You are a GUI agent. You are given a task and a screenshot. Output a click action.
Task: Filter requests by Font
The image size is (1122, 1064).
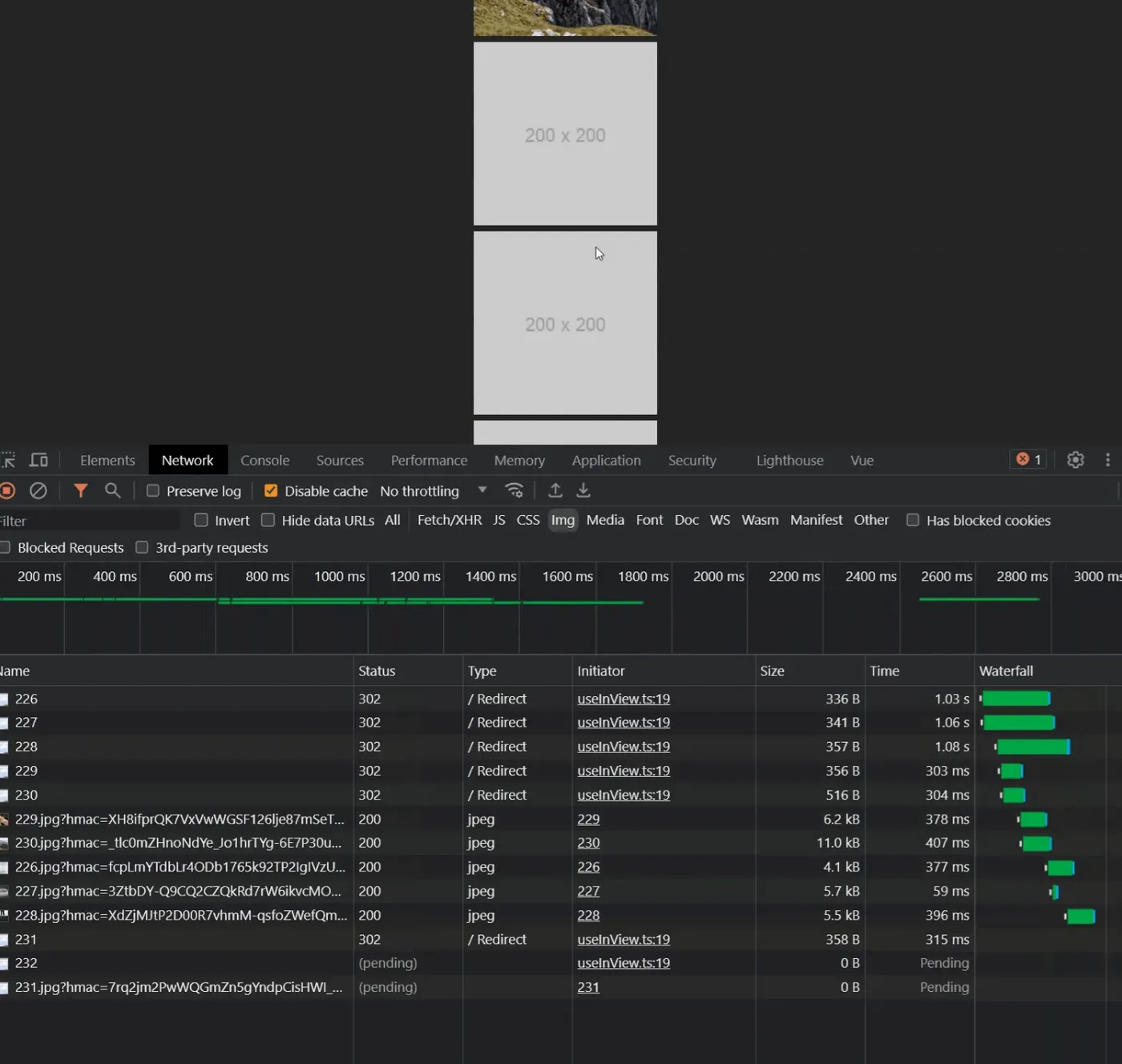click(x=649, y=520)
